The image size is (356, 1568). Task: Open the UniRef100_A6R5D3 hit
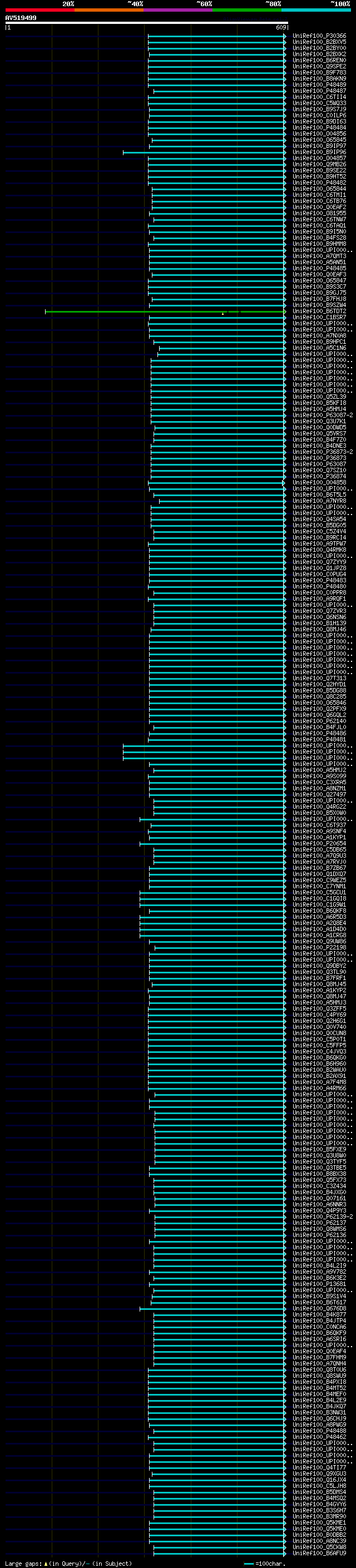click(319, 917)
